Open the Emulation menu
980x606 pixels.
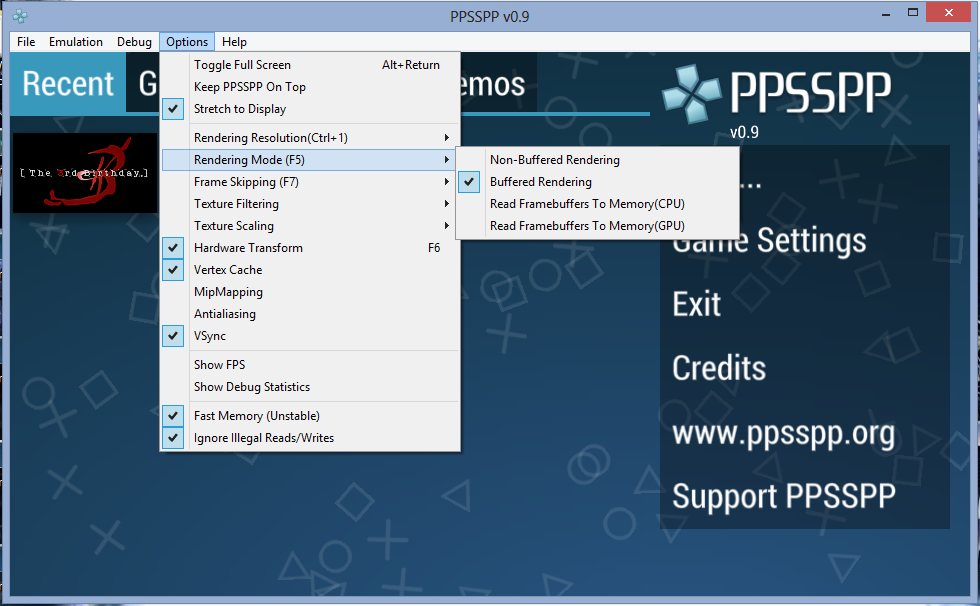coord(76,42)
